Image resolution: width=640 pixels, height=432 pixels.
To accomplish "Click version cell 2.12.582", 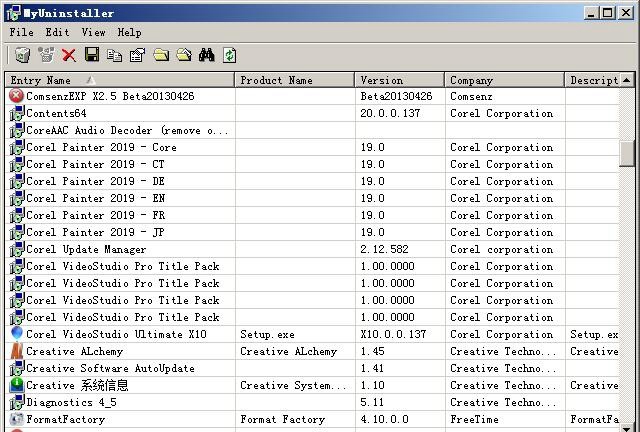I will (384, 249).
